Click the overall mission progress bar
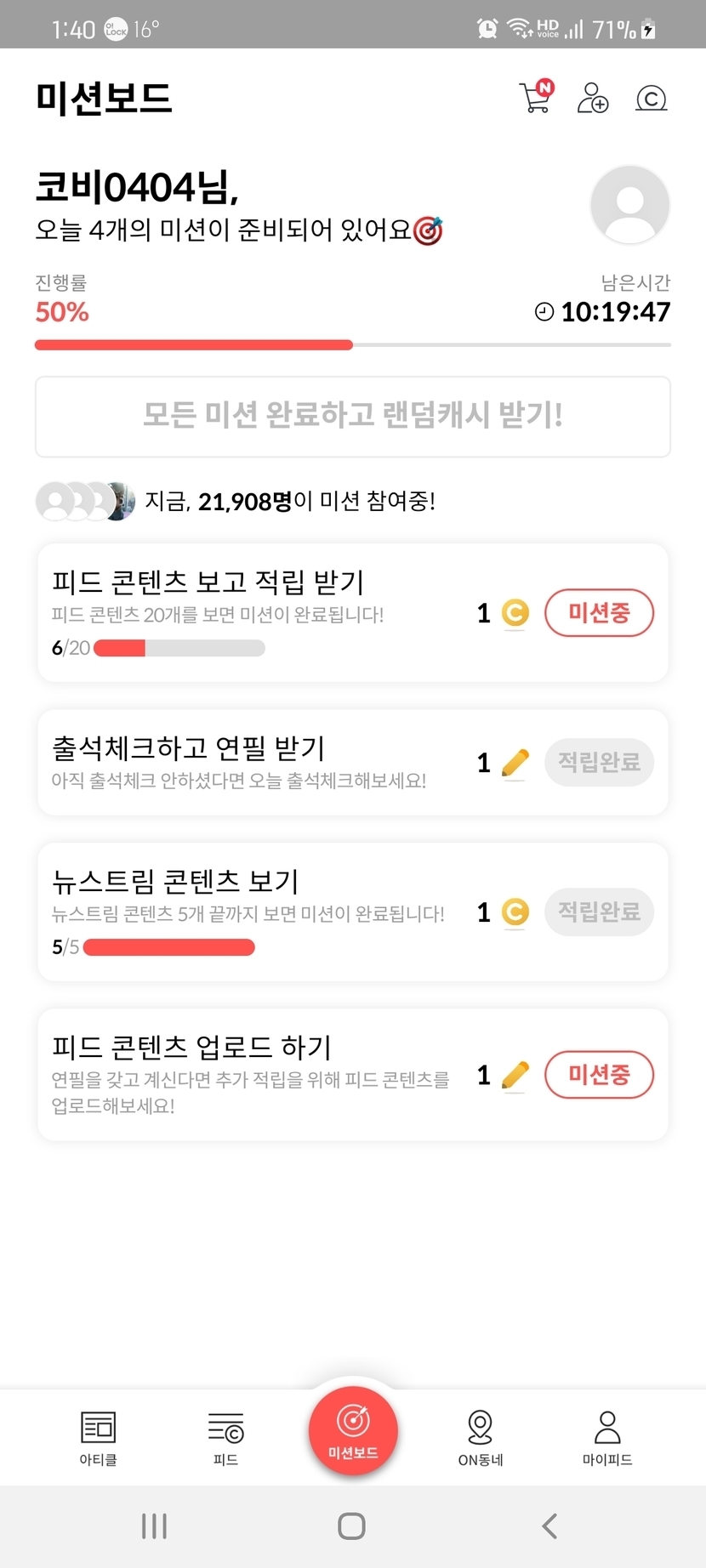This screenshot has width=706, height=1568. [353, 345]
